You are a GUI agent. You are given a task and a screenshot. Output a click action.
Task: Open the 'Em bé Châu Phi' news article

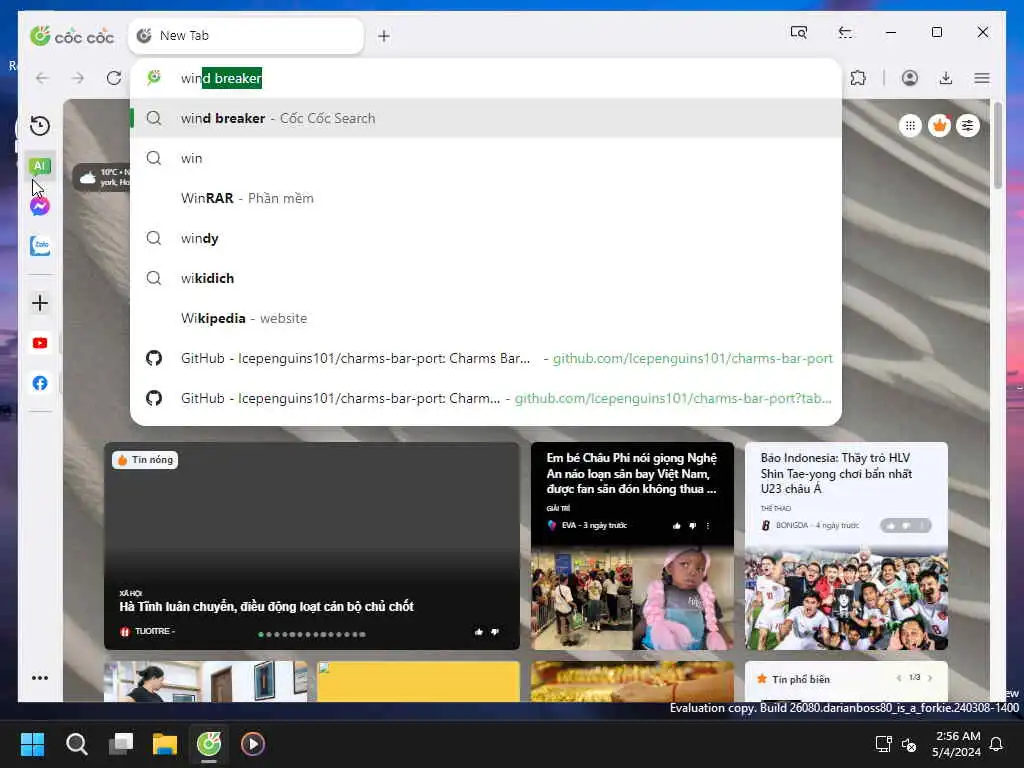click(x=632, y=473)
